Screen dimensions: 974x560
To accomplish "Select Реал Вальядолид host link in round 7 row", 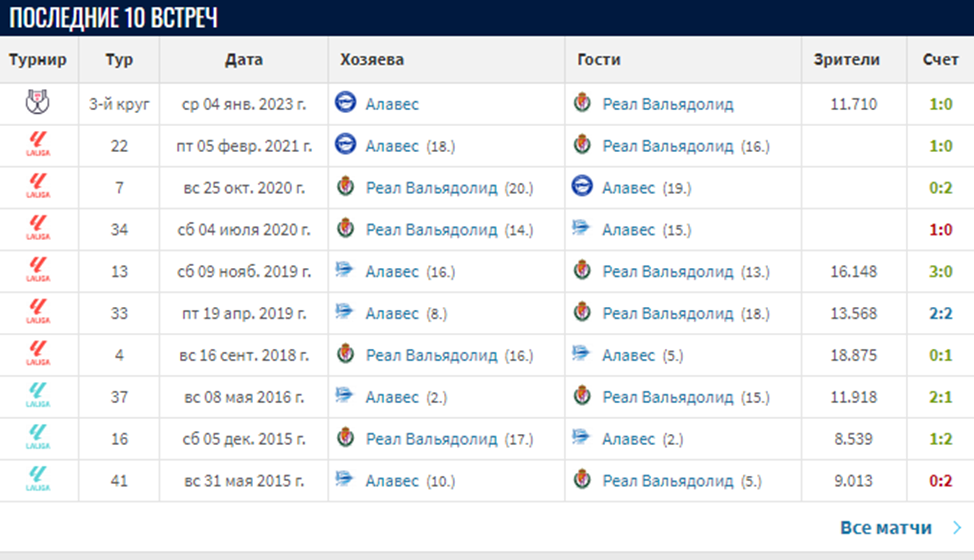I will tap(432, 188).
